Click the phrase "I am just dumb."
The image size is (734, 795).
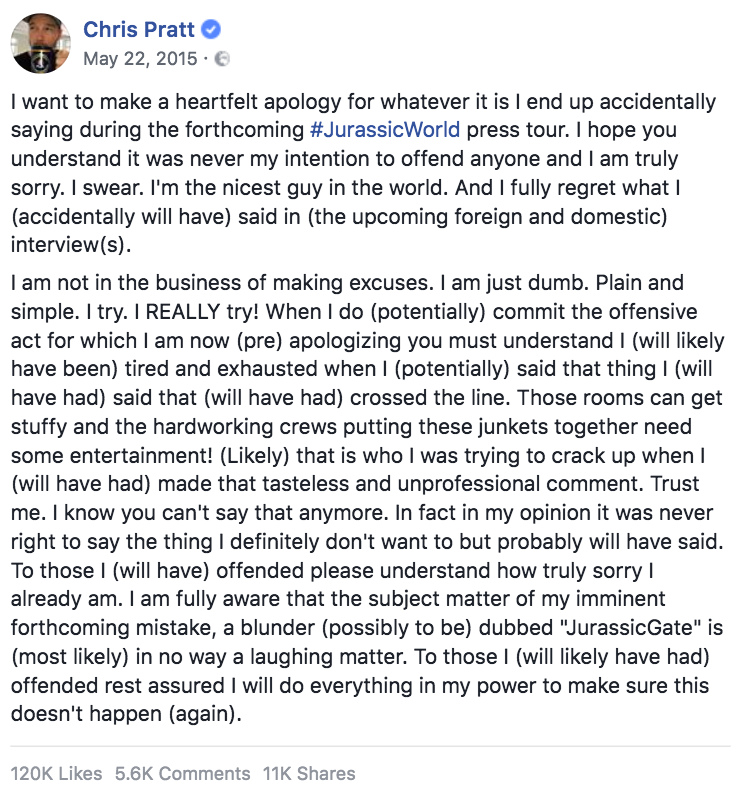click(x=514, y=283)
